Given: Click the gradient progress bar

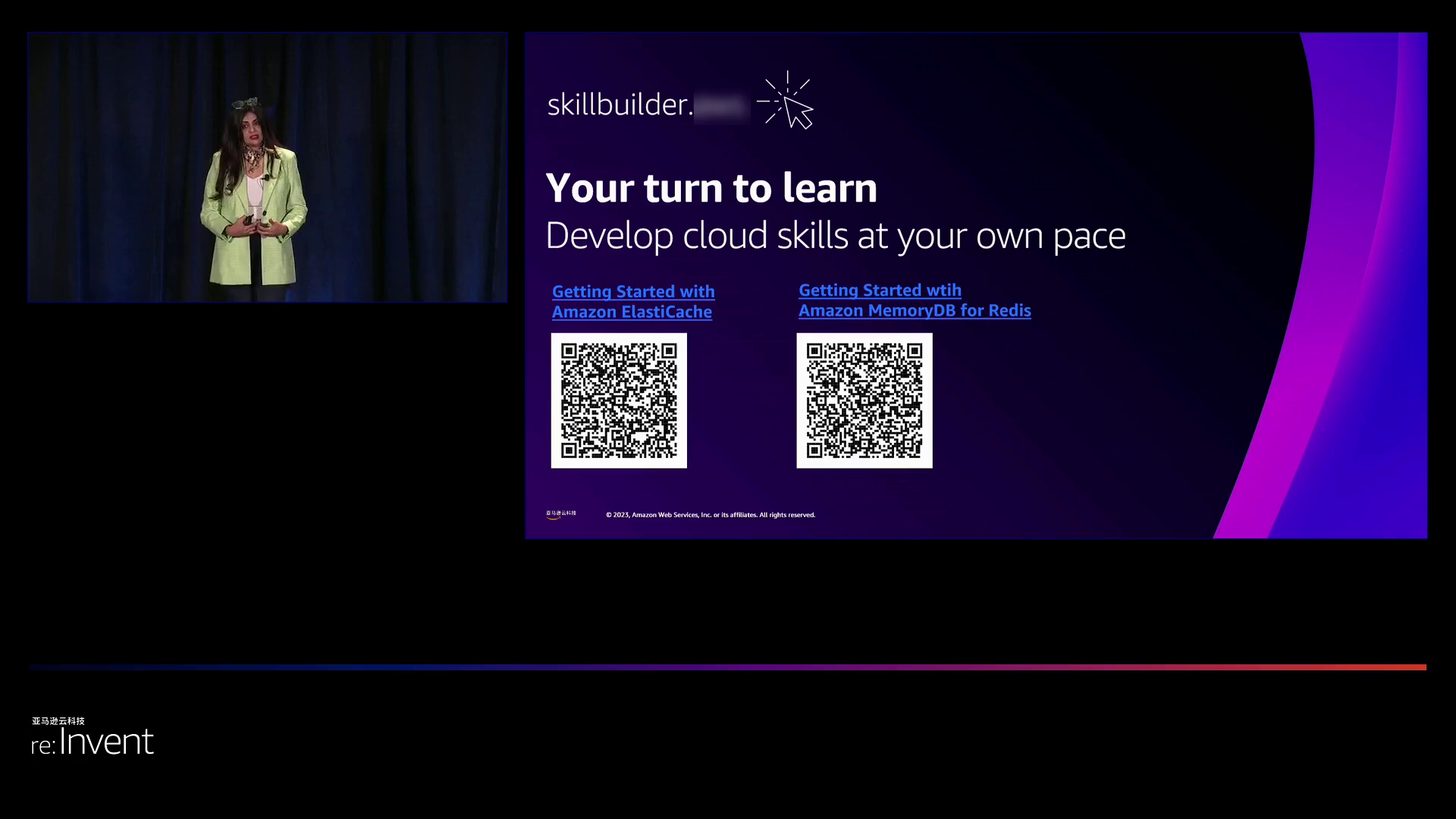Looking at the screenshot, I should [728, 667].
